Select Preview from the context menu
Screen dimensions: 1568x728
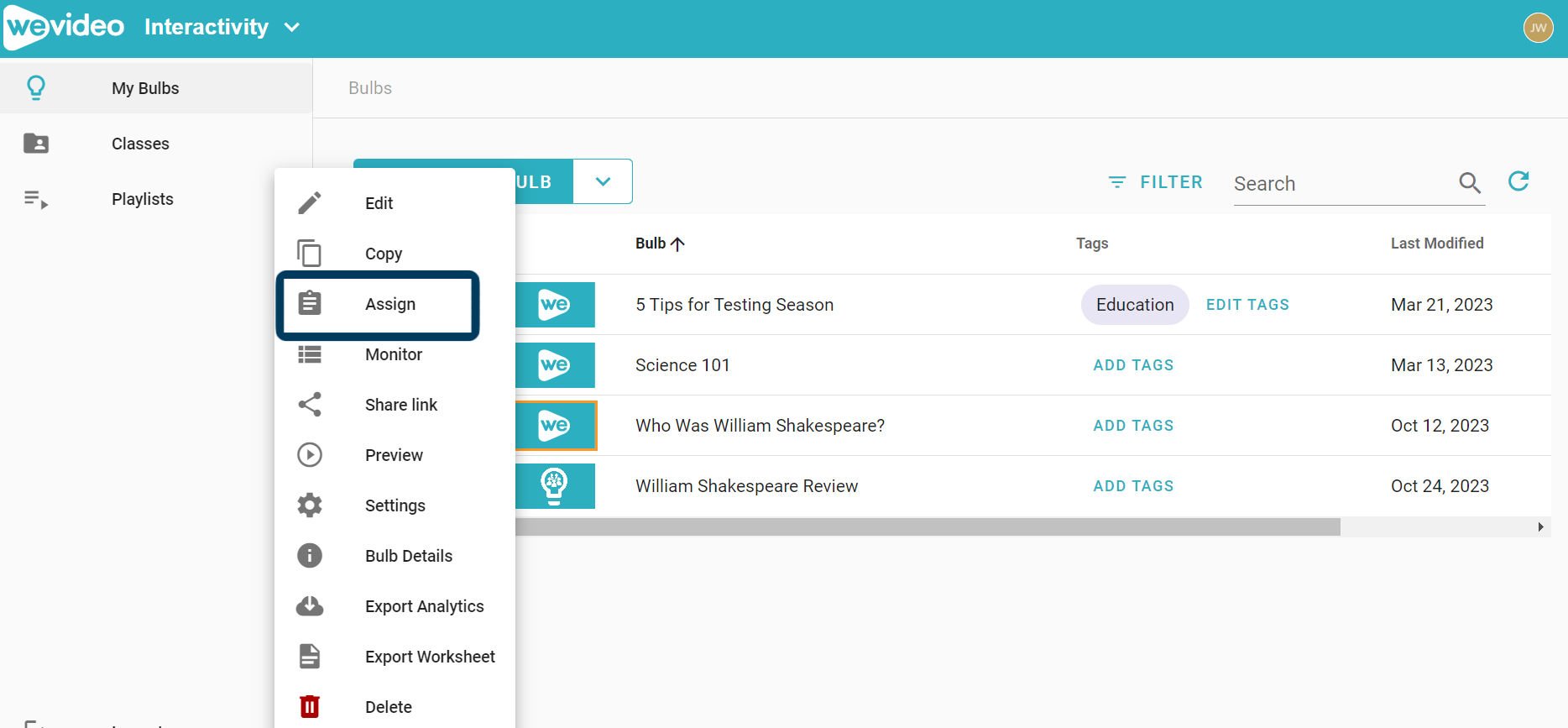click(x=394, y=455)
